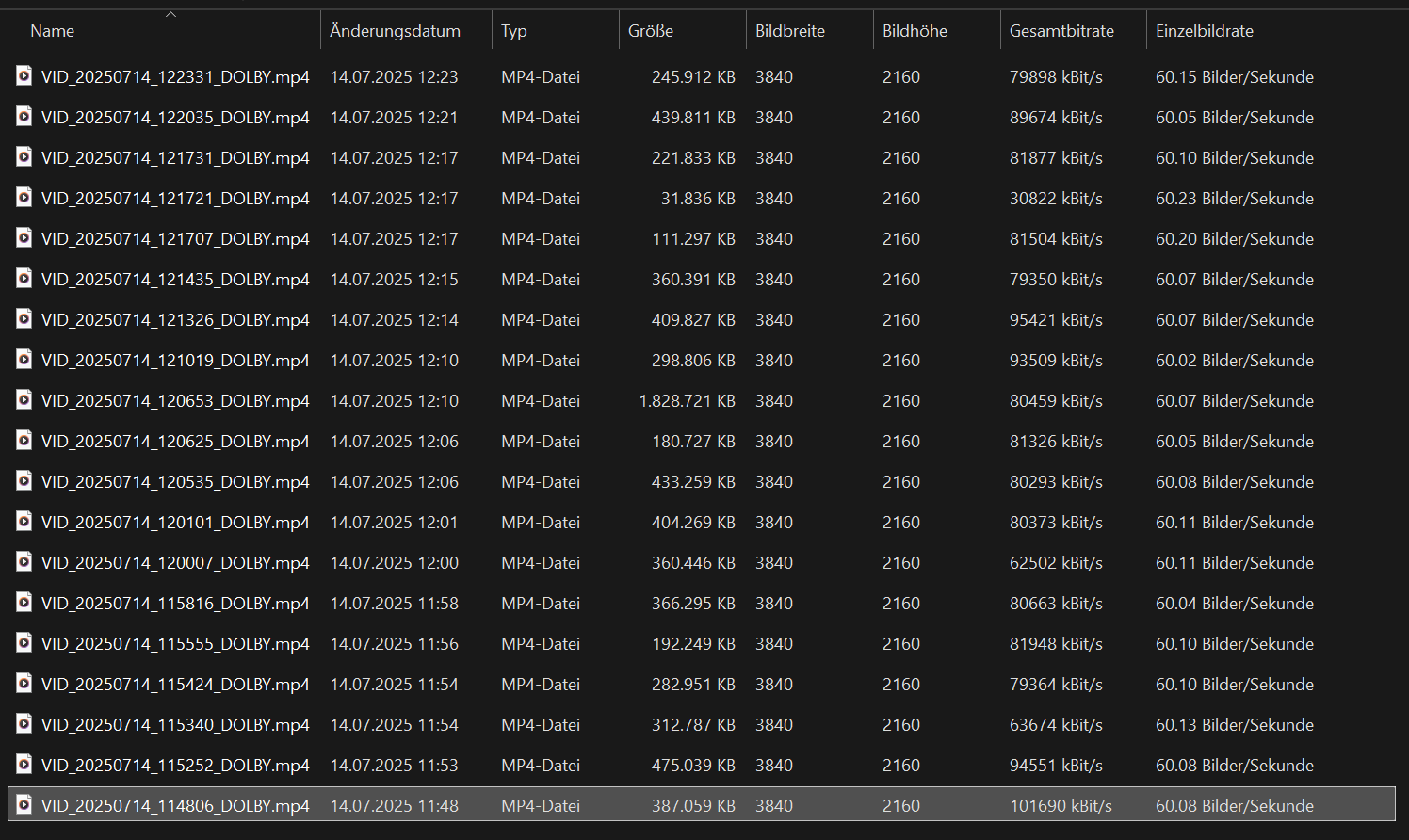1409x840 pixels.
Task: Click the MP4 icon of VID_20250714_121326_DOLBY.mp4
Action: [24, 319]
